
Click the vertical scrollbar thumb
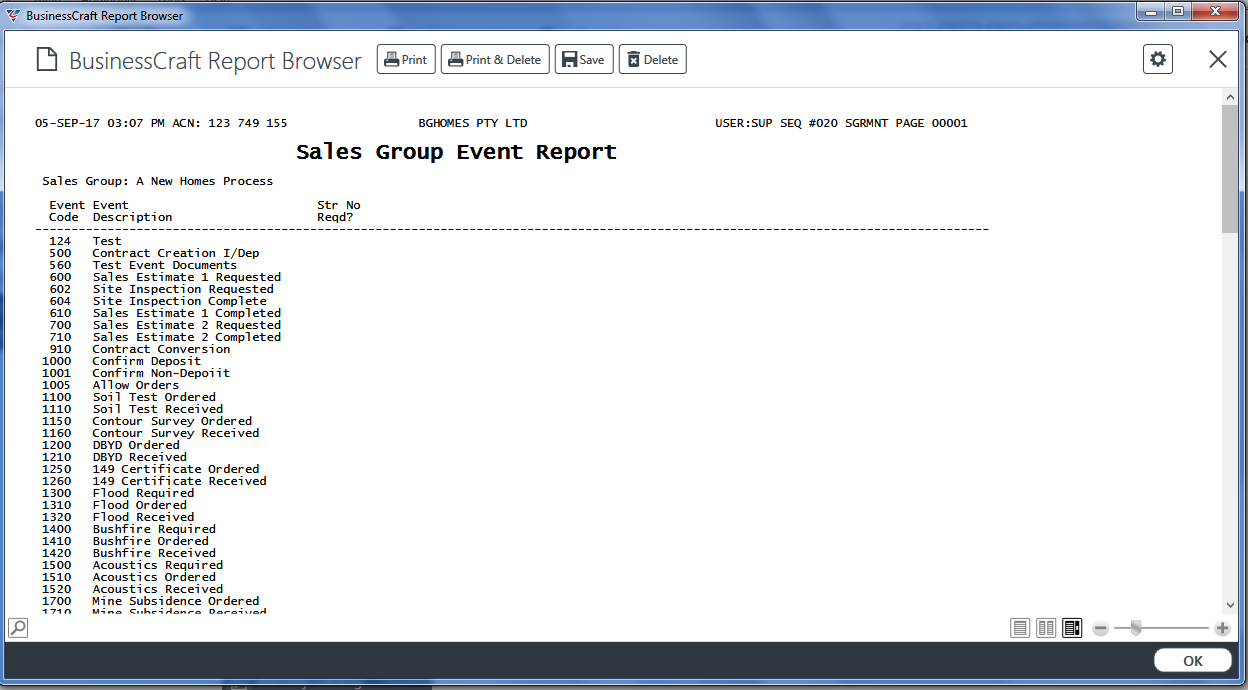1230,168
